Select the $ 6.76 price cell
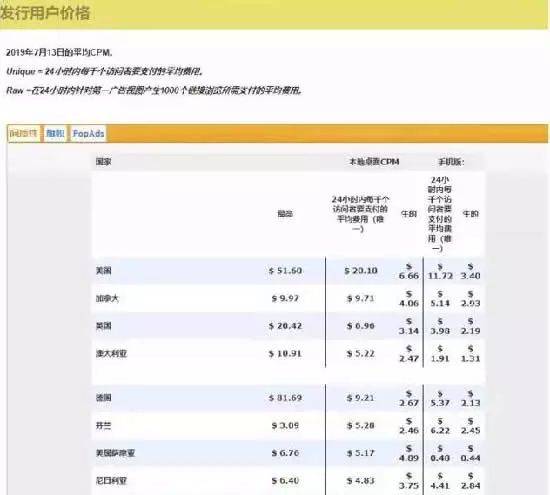The width and height of the screenshot is (550, 495). [285, 453]
